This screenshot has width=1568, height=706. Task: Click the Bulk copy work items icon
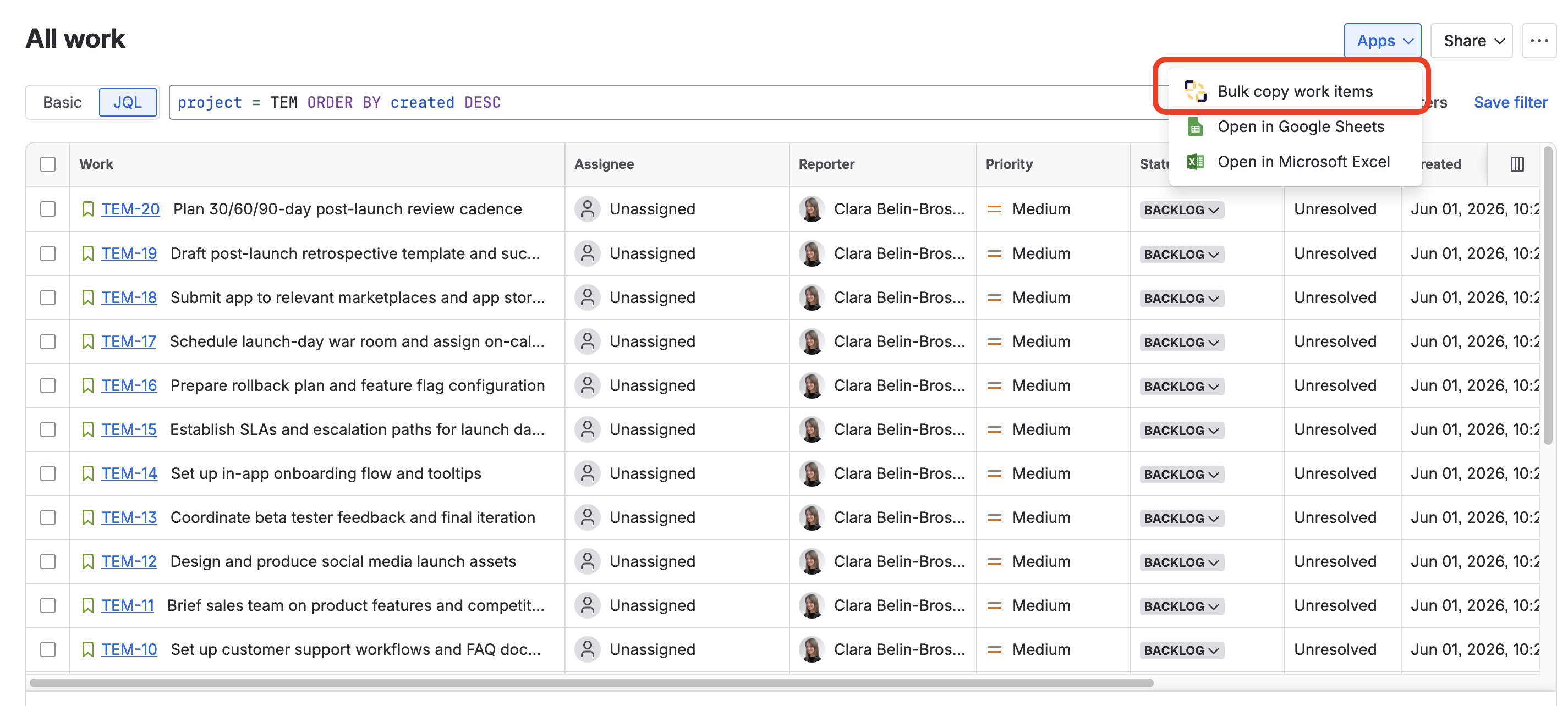tap(1195, 91)
